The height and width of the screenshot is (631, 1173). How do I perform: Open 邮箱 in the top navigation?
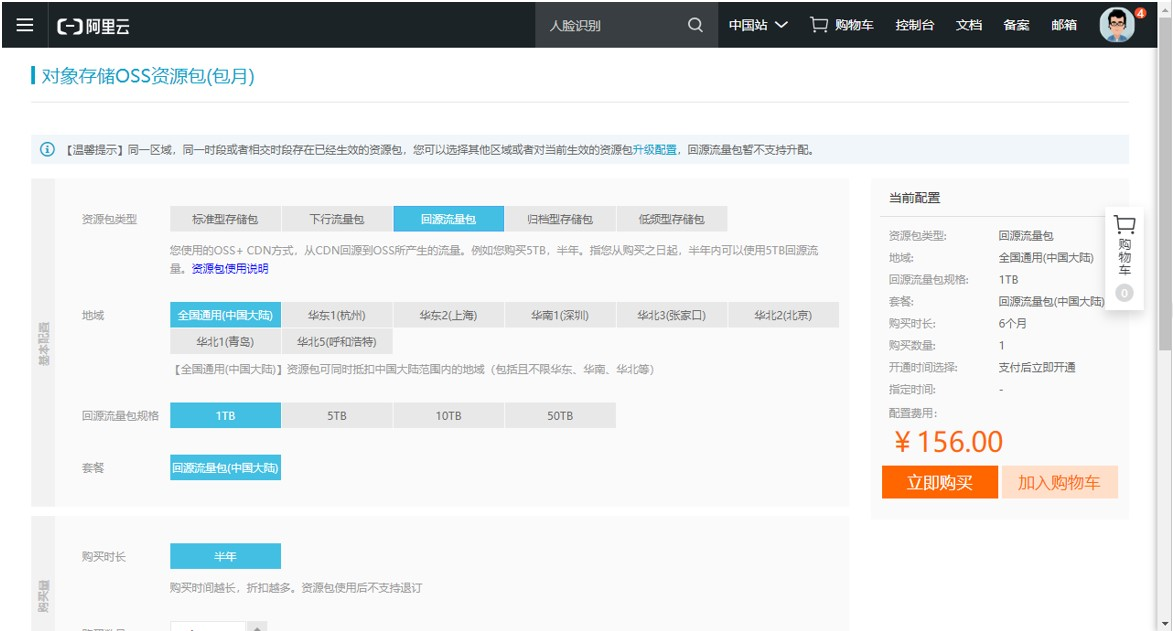pyautogui.click(x=1064, y=25)
